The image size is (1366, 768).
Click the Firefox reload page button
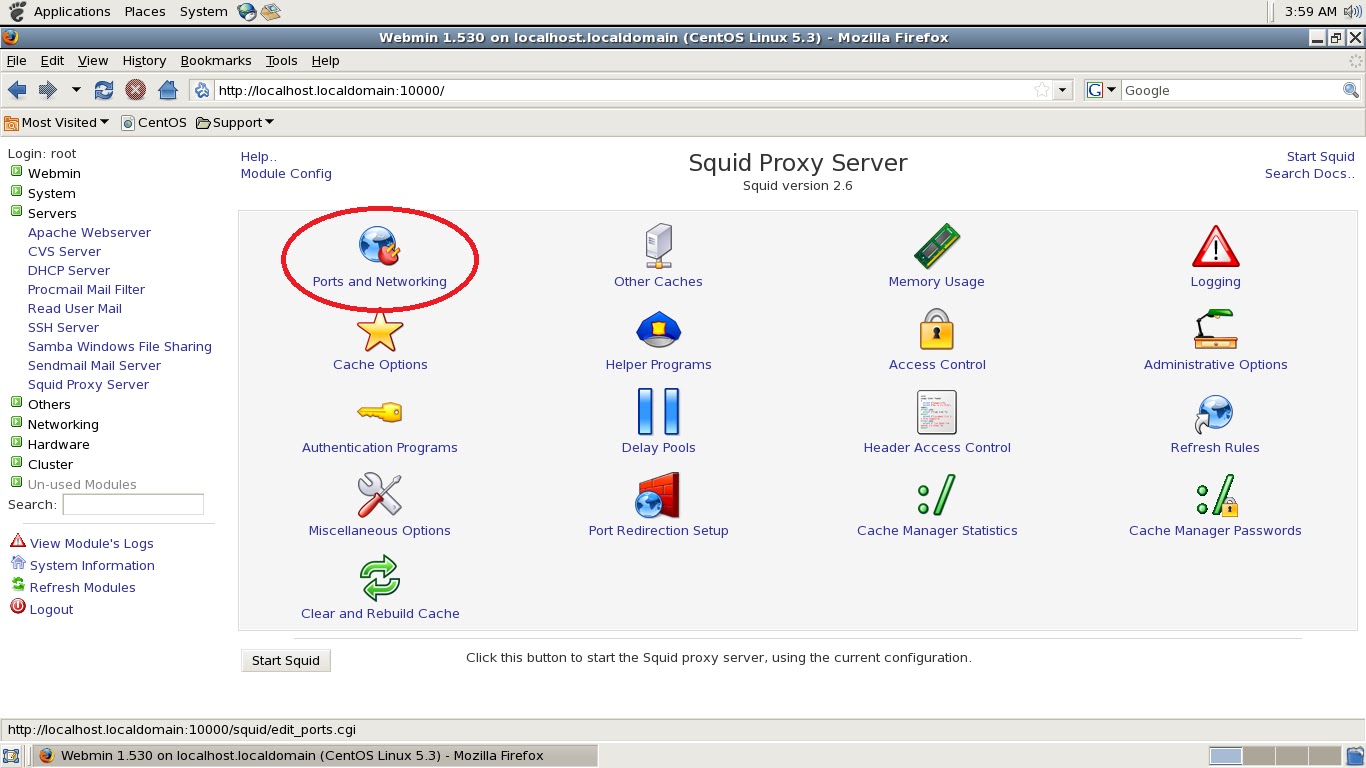click(104, 90)
